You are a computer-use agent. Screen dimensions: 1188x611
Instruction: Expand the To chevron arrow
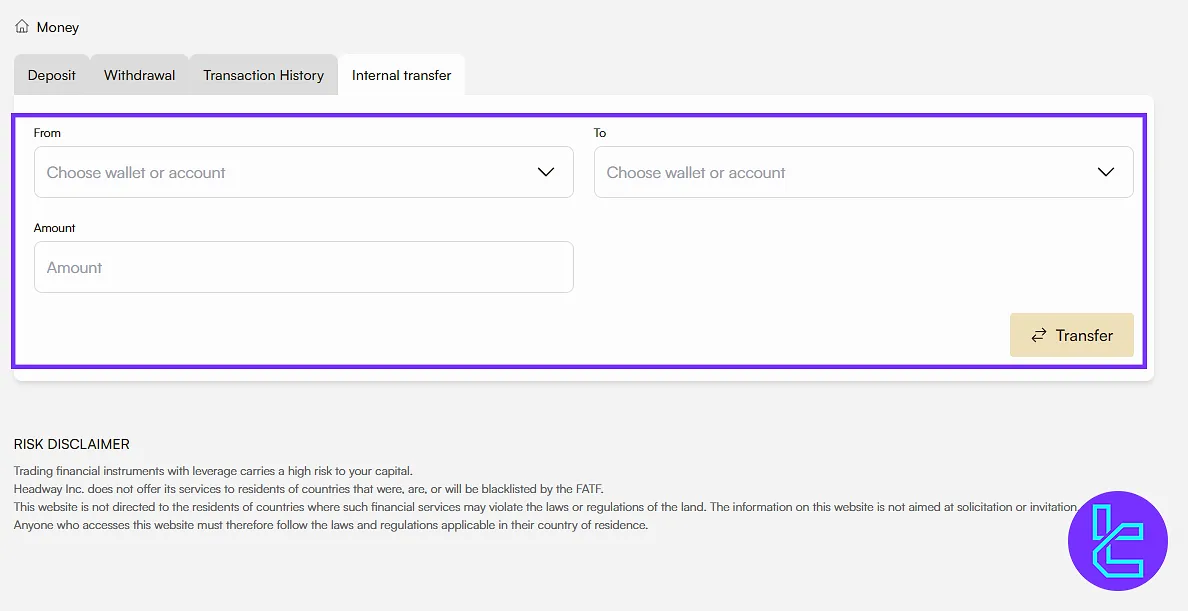point(1106,172)
